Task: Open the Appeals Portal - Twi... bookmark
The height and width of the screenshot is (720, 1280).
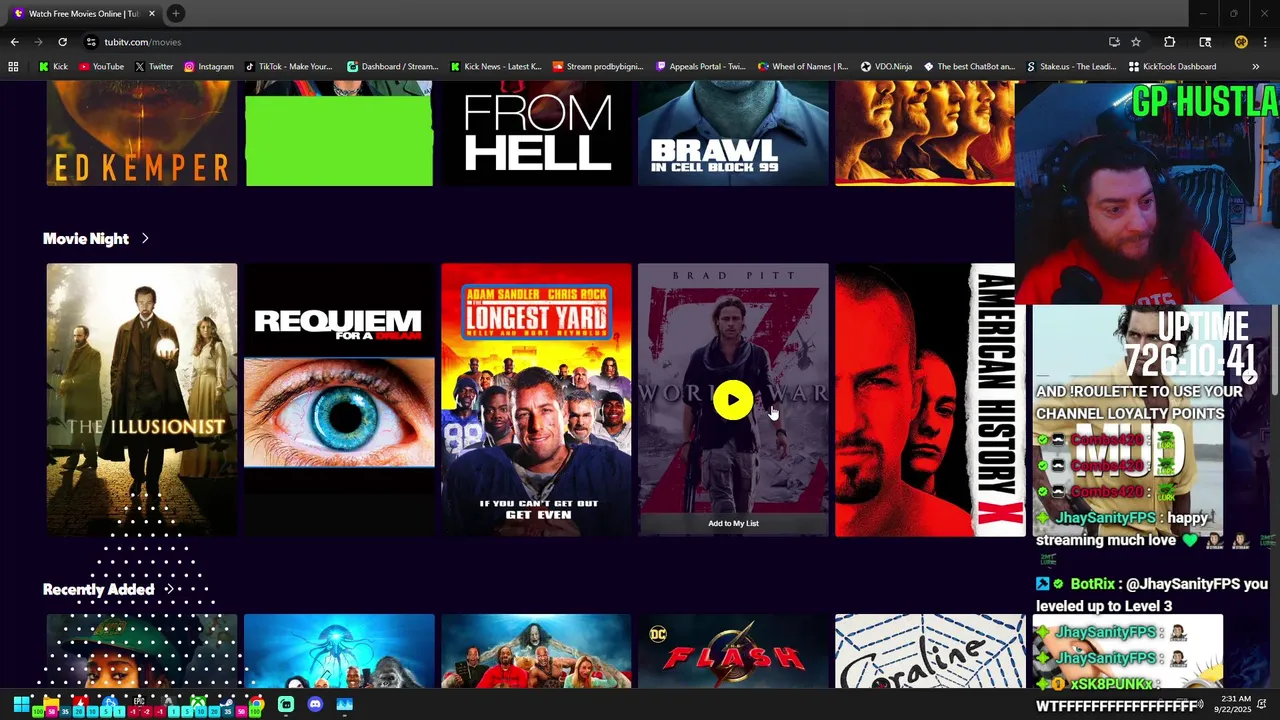Action: [x=700, y=67]
